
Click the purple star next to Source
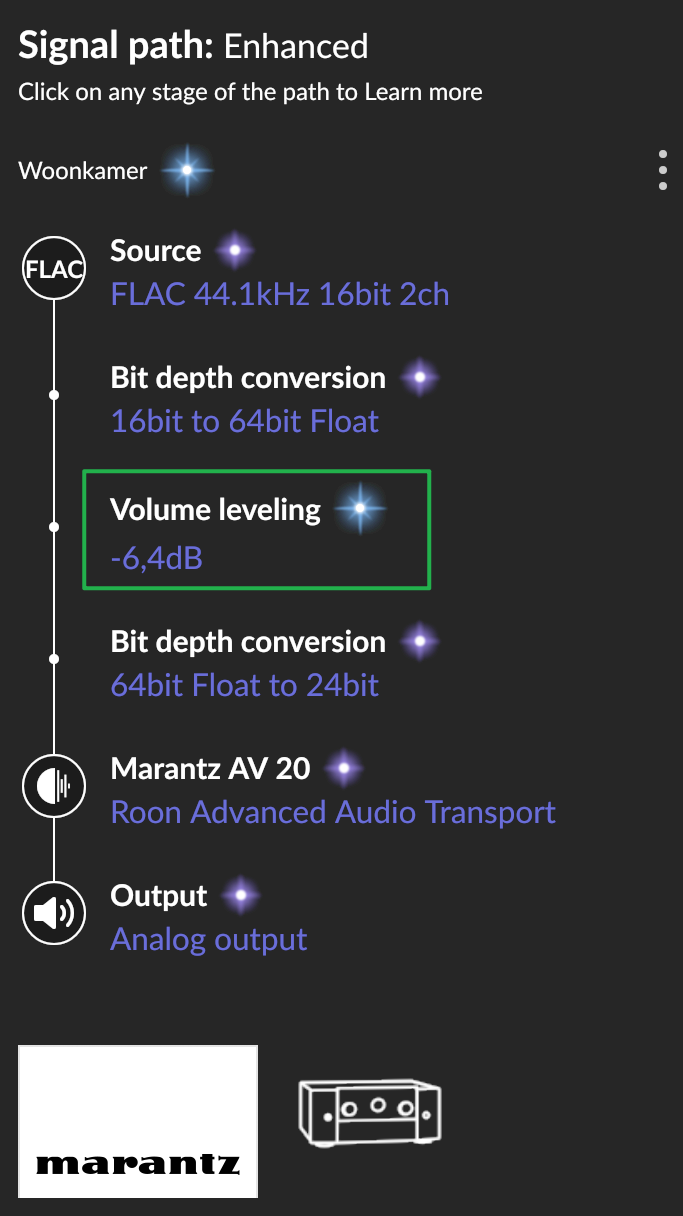(x=235, y=250)
